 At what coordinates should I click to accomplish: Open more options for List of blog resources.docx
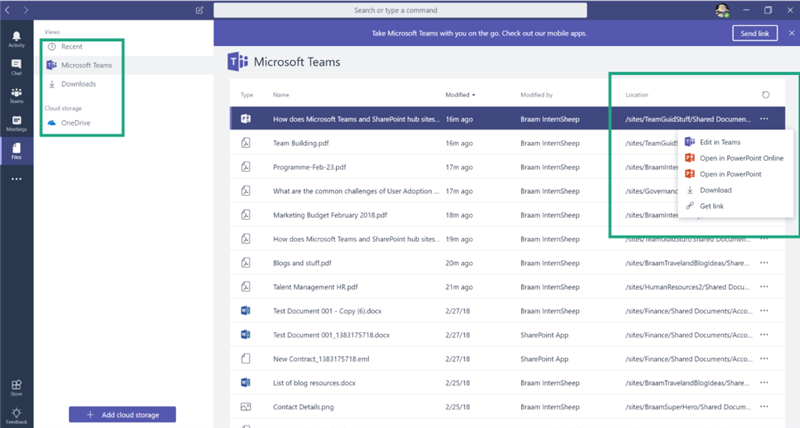pyautogui.click(x=764, y=383)
